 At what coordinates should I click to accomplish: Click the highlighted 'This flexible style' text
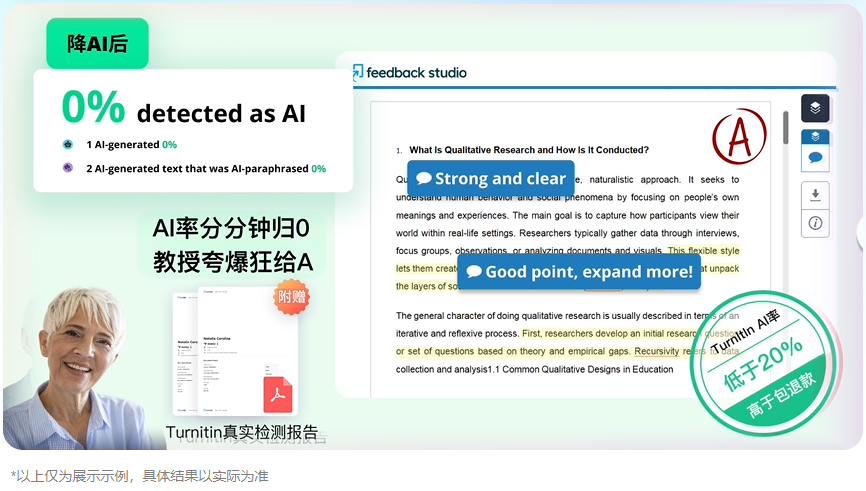(703, 251)
